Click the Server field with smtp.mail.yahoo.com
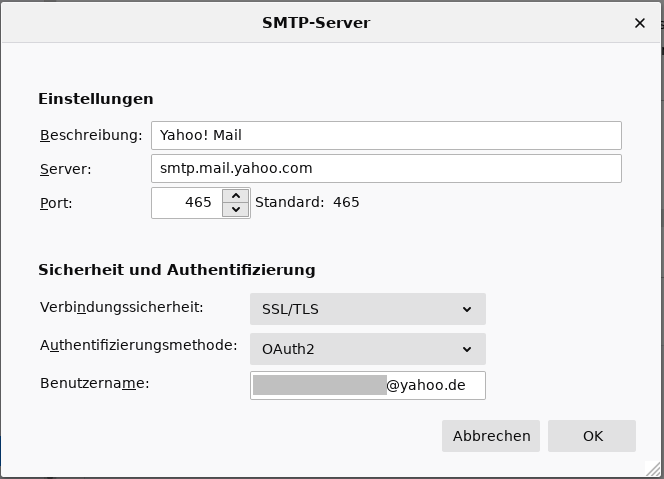 [x=386, y=169]
